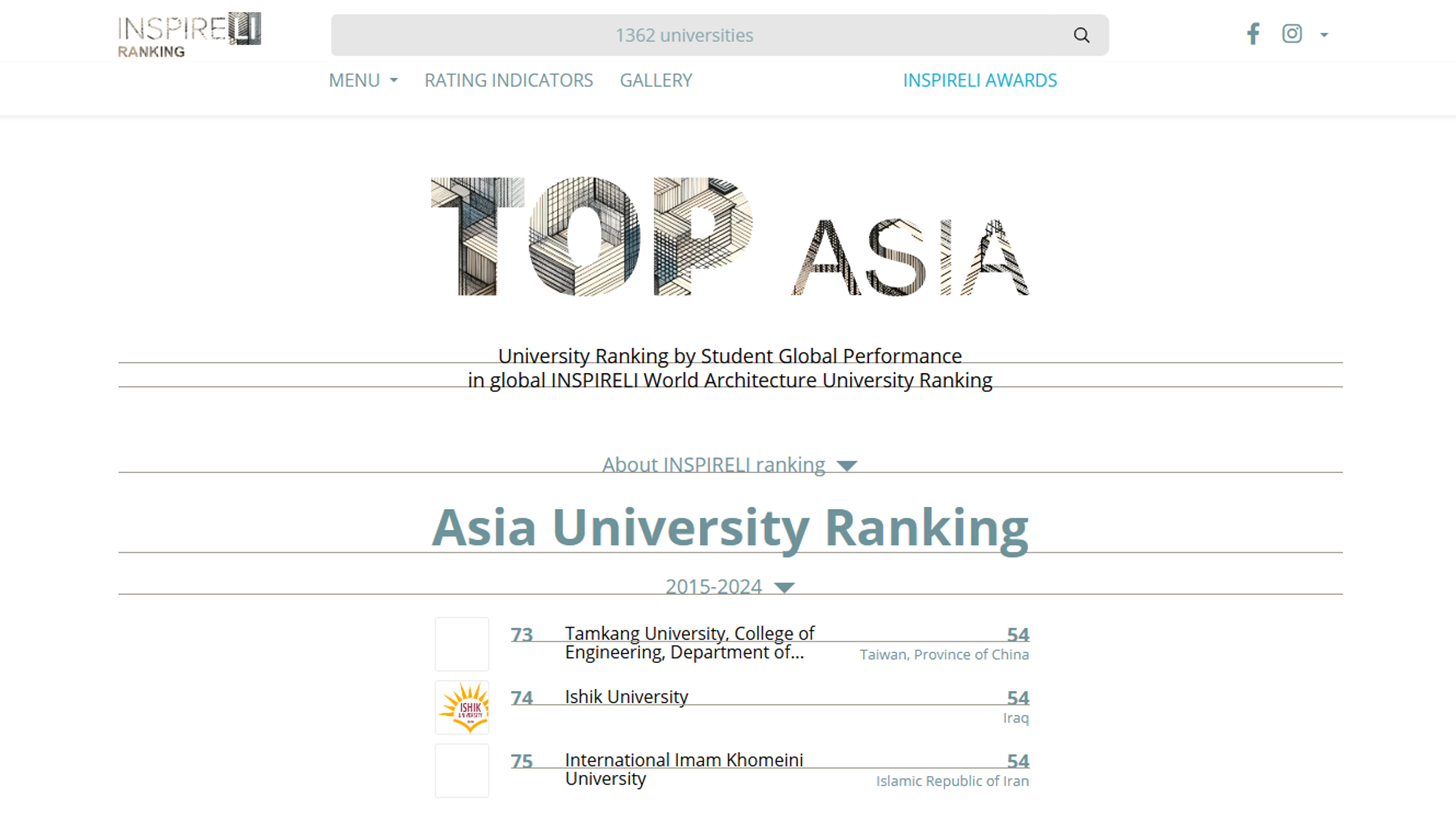Click Tamkang University blank logo box

tap(462, 644)
